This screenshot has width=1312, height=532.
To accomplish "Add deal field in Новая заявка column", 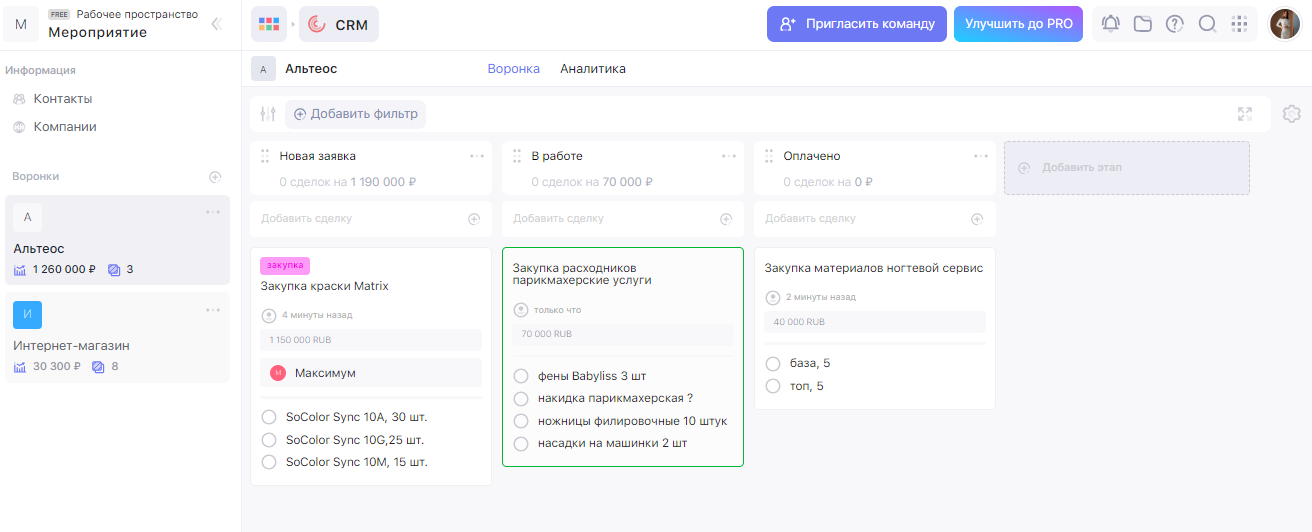I will coord(371,219).
